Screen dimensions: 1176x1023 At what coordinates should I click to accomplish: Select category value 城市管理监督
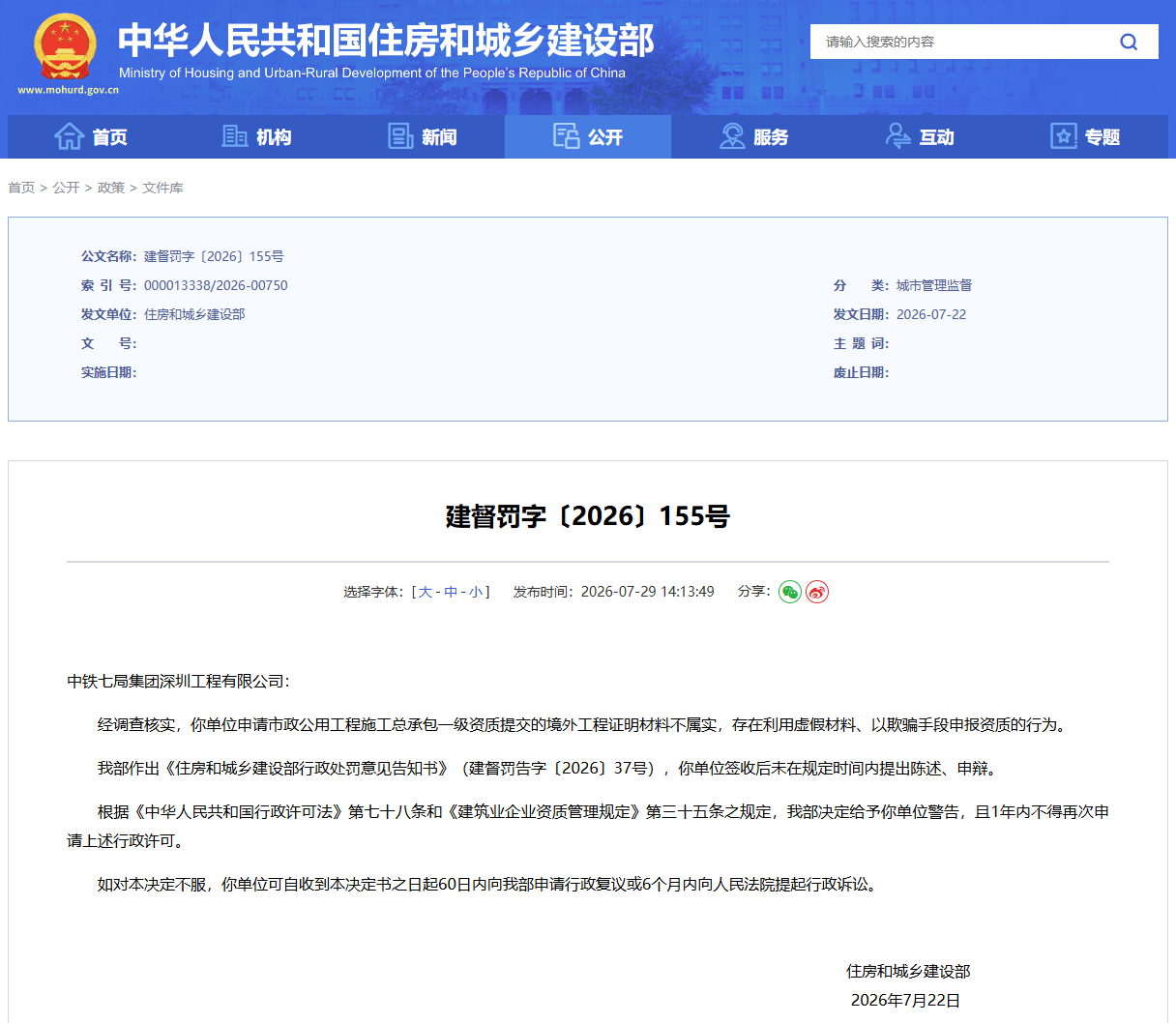point(934,285)
